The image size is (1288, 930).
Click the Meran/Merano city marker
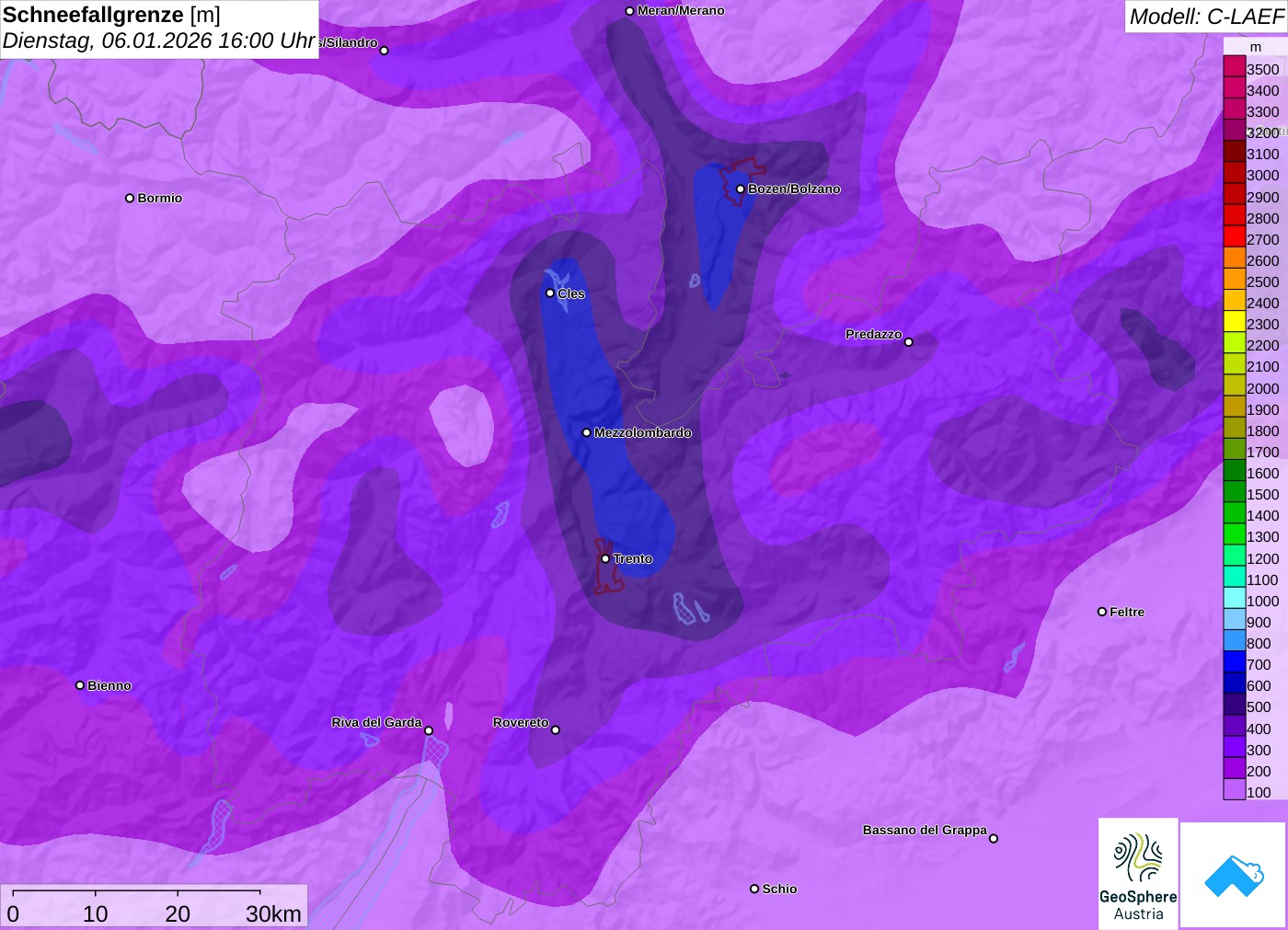629,11
